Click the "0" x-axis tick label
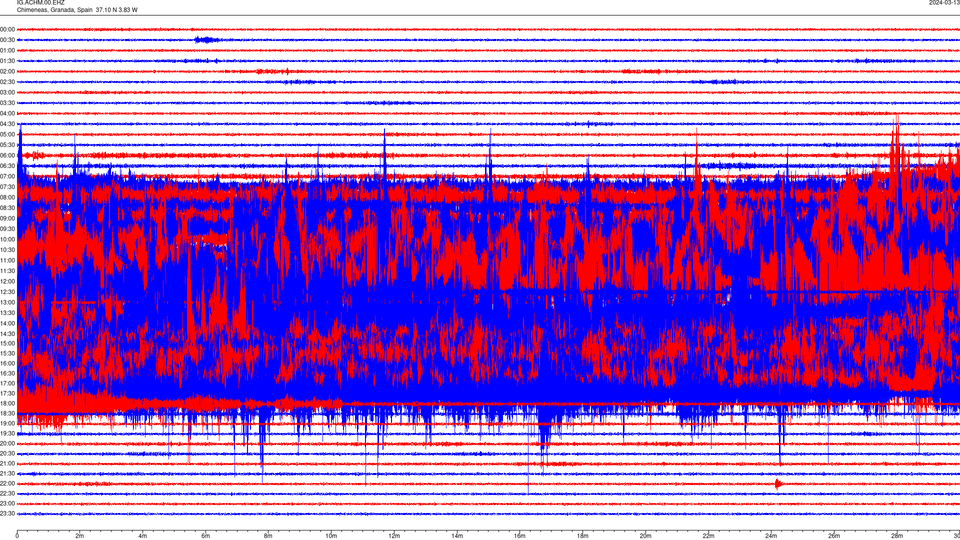 [x=17, y=536]
